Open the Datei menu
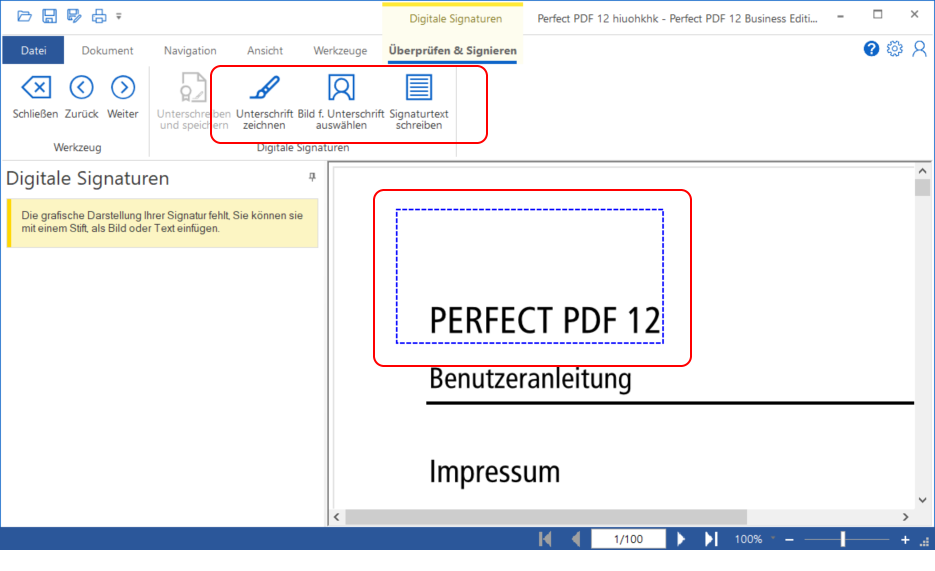This screenshot has width=935, height=571. point(33,51)
